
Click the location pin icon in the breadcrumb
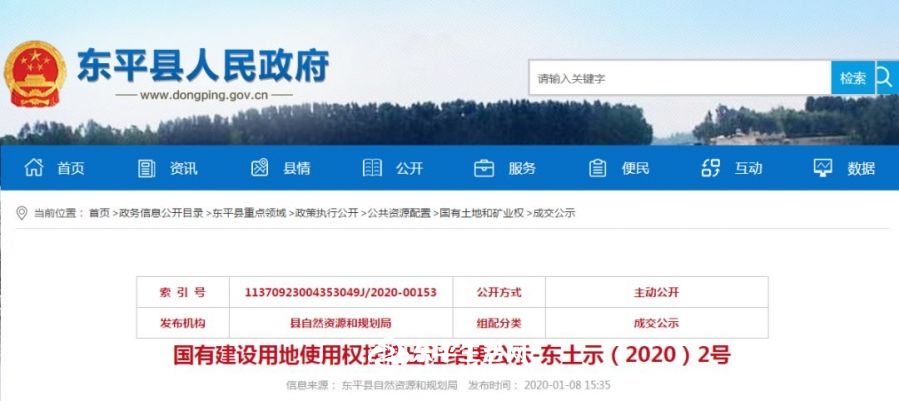tap(22, 213)
